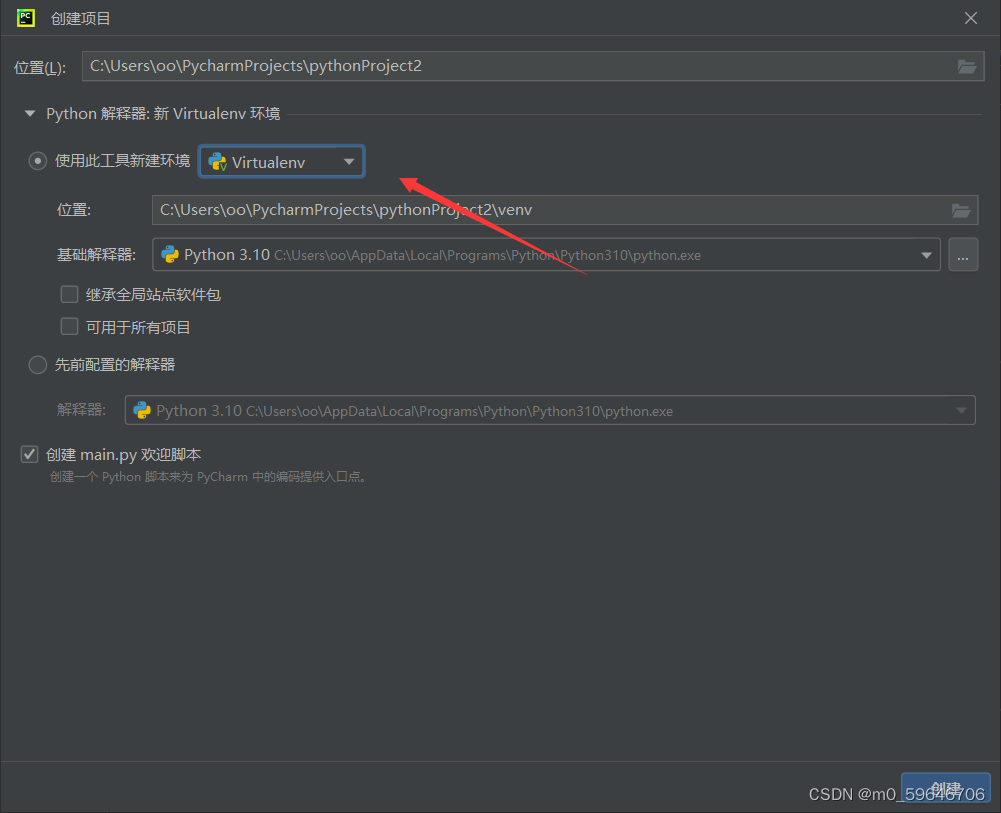Open the Virtualenv tool dropdown
The height and width of the screenshot is (813, 1001).
pos(282,161)
